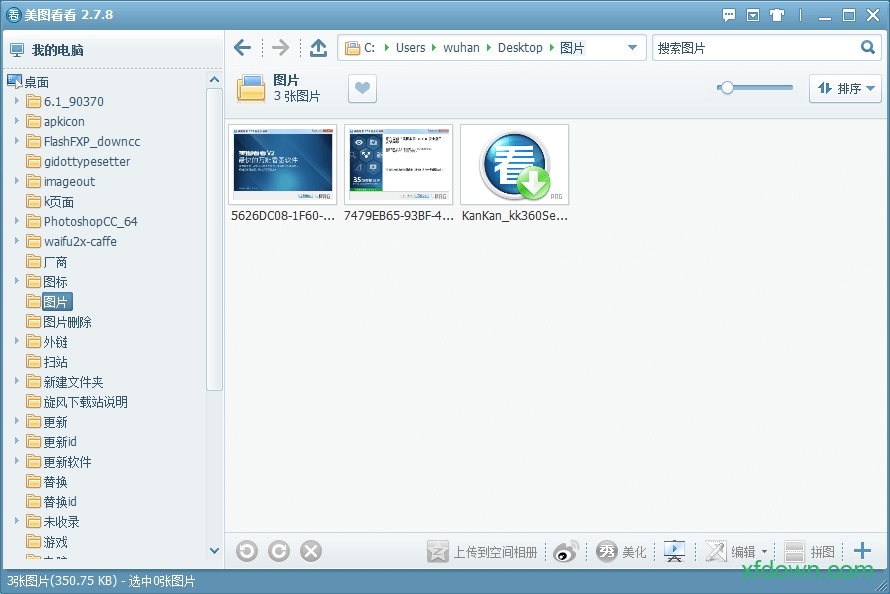Expand the PhotoshopCC_64 folder tree node
The image size is (890, 594).
pyautogui.click(x=17, y=221)
